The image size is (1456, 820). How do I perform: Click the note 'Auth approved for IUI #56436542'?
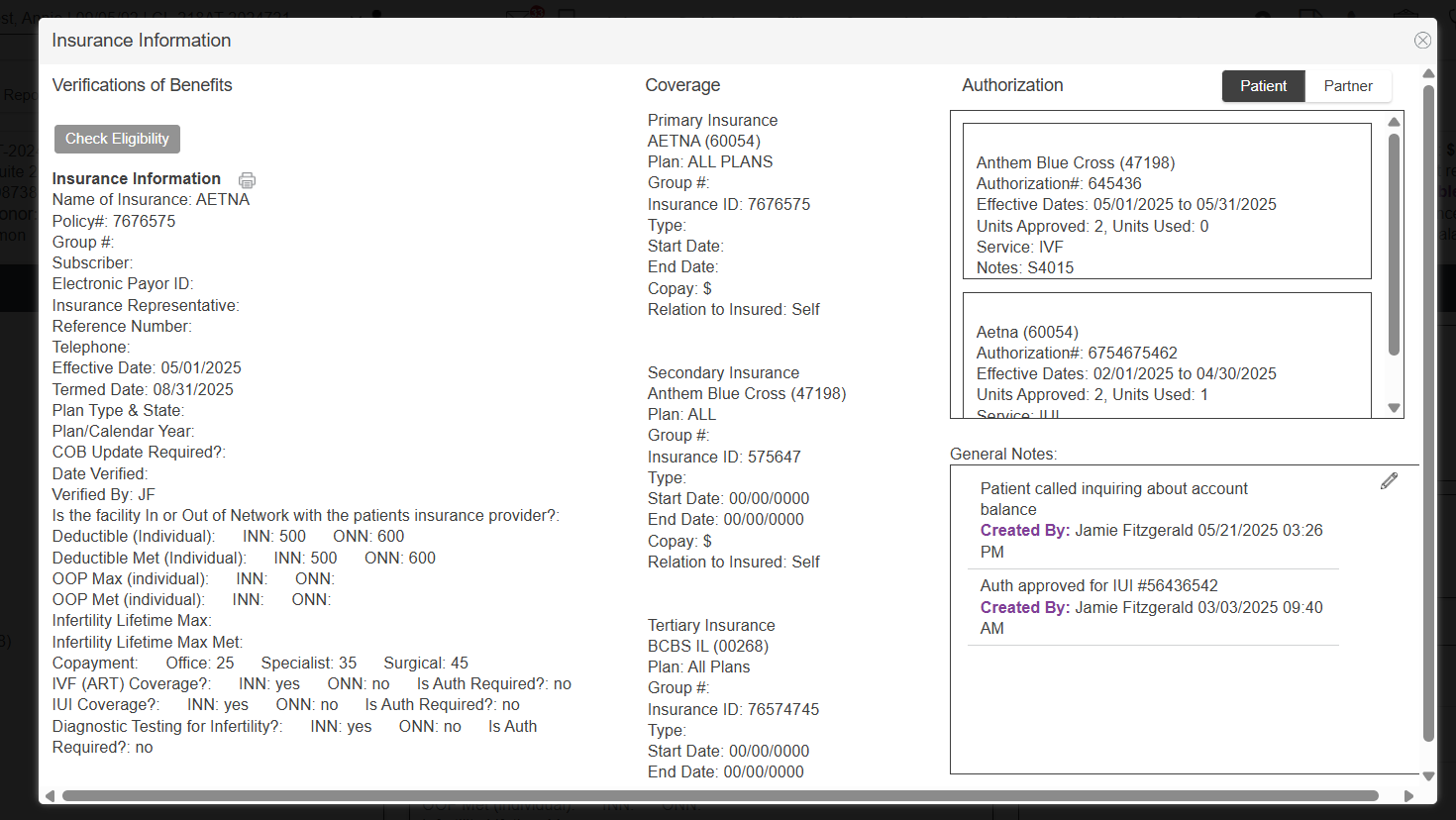[x=1099, y=585]
